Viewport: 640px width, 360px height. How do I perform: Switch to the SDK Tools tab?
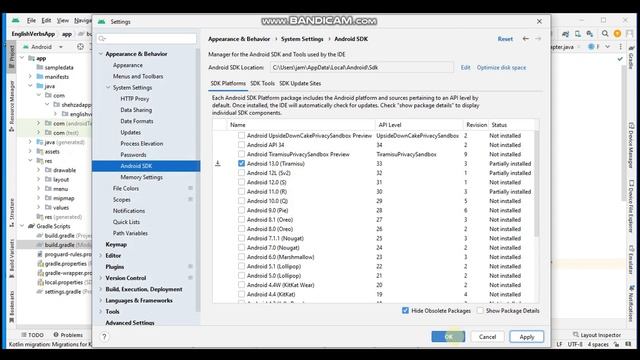tap(262, 83)
